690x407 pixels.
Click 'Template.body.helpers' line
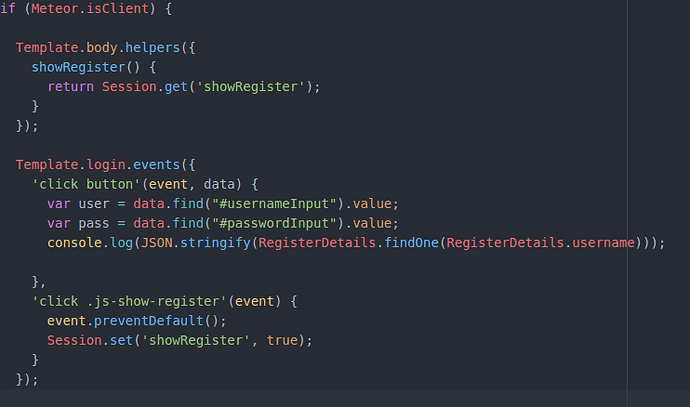106,48
